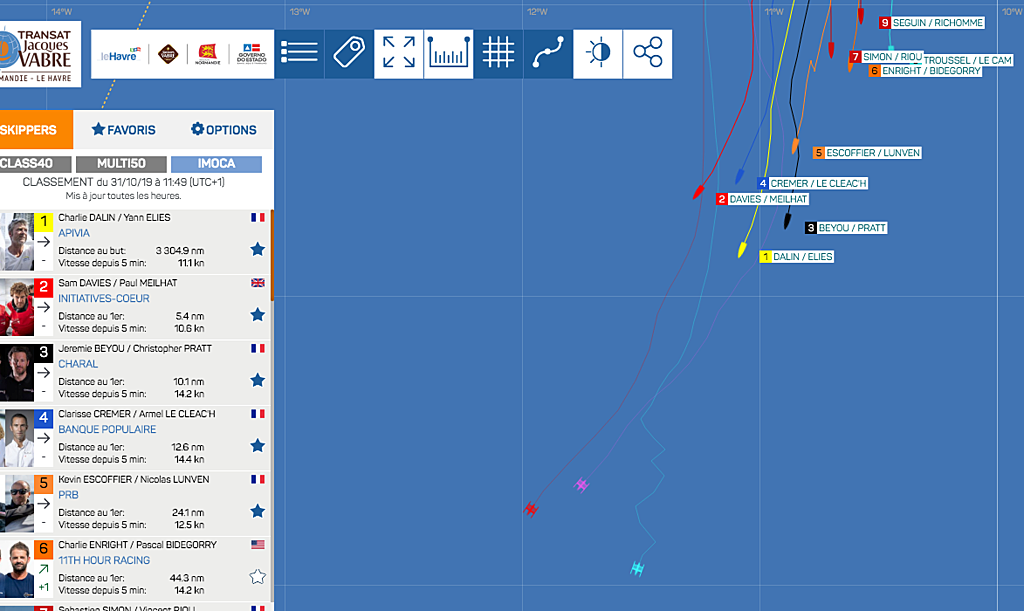This screenshot has width=1024, height=611.
Task: Unfavorite APIVIA using its star
Action: point(257,249)
